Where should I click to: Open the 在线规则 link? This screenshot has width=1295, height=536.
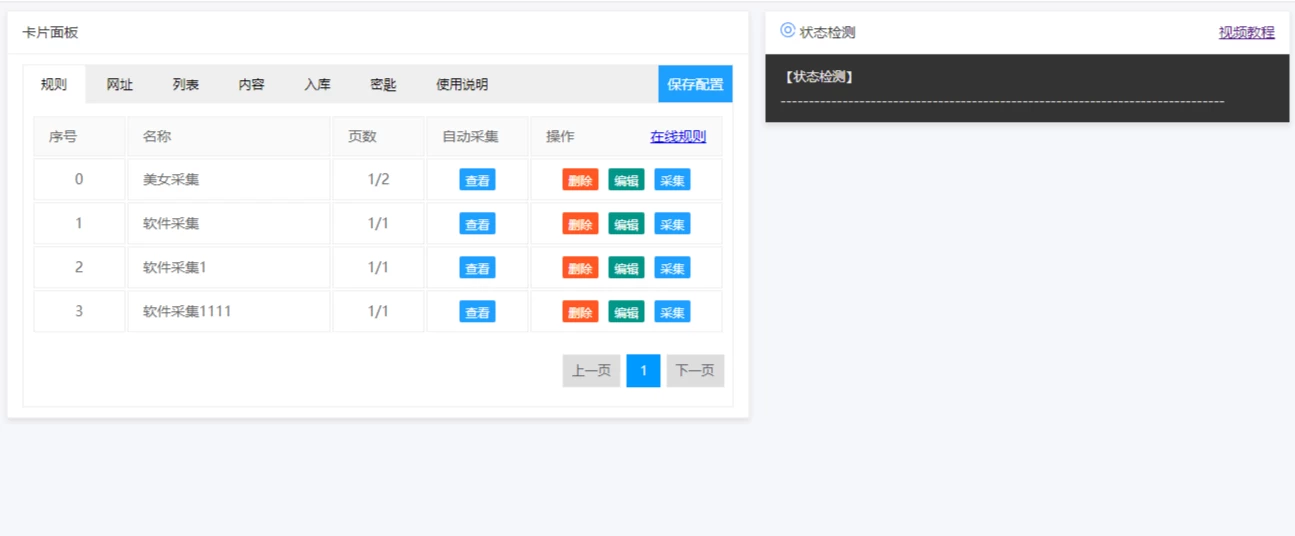678,137
